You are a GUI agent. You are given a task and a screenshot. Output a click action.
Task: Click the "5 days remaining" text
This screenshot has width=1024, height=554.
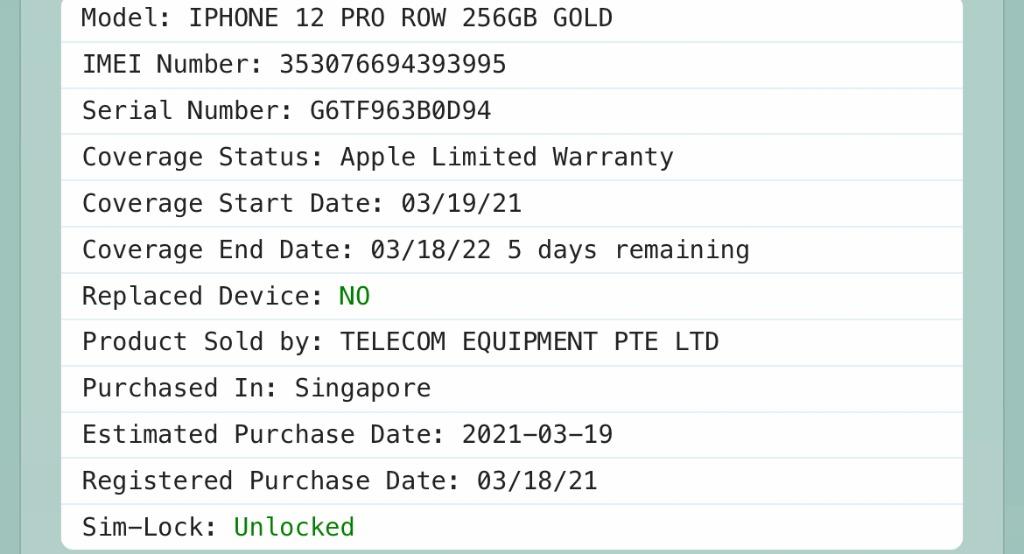click(x=628, y=250)
